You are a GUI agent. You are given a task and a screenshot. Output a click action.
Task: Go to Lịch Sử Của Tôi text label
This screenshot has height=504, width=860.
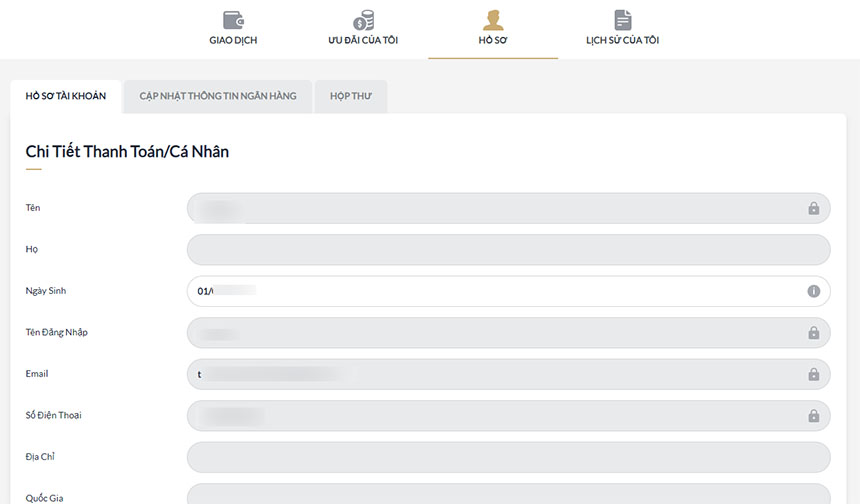pyautogui.click(x=622, y=41)
